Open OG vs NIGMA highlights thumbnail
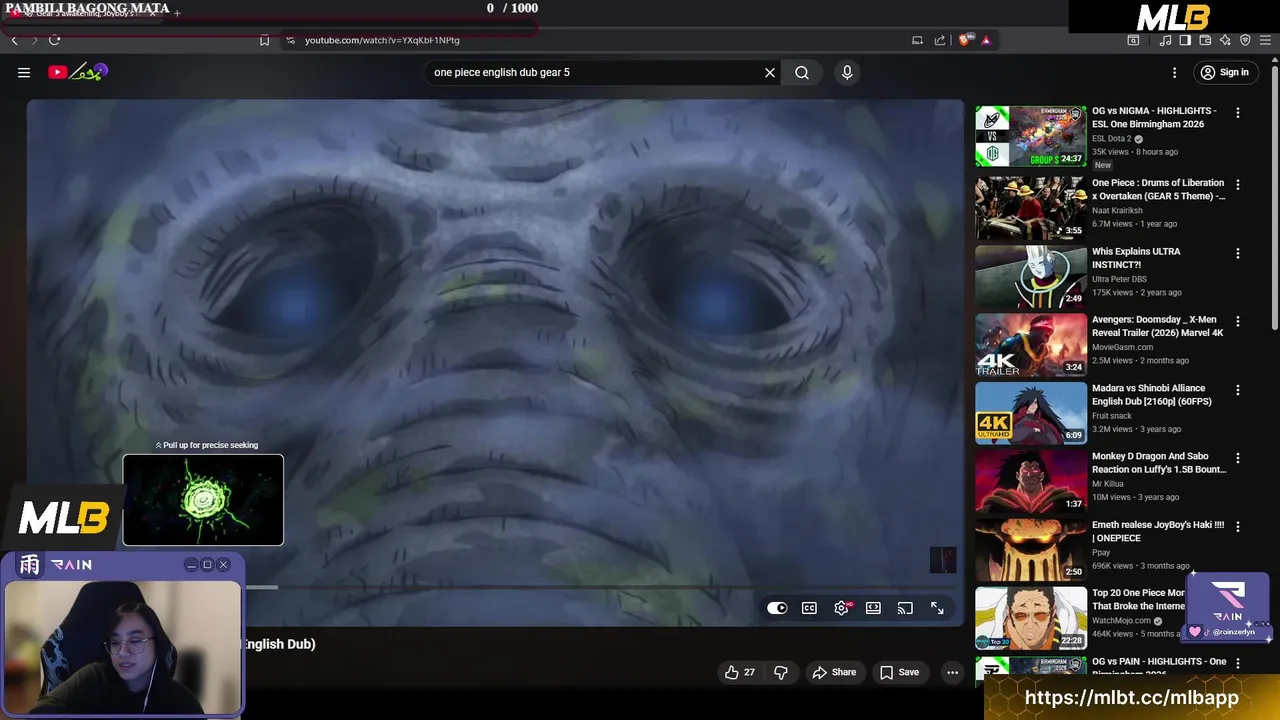Image resolution: width=1280 pixels, height=720 pixels. click(1030, 137)
